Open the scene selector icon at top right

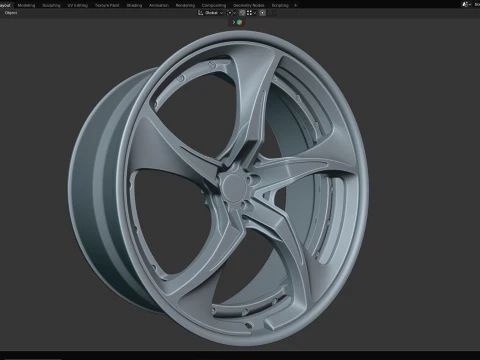point(466,4)
